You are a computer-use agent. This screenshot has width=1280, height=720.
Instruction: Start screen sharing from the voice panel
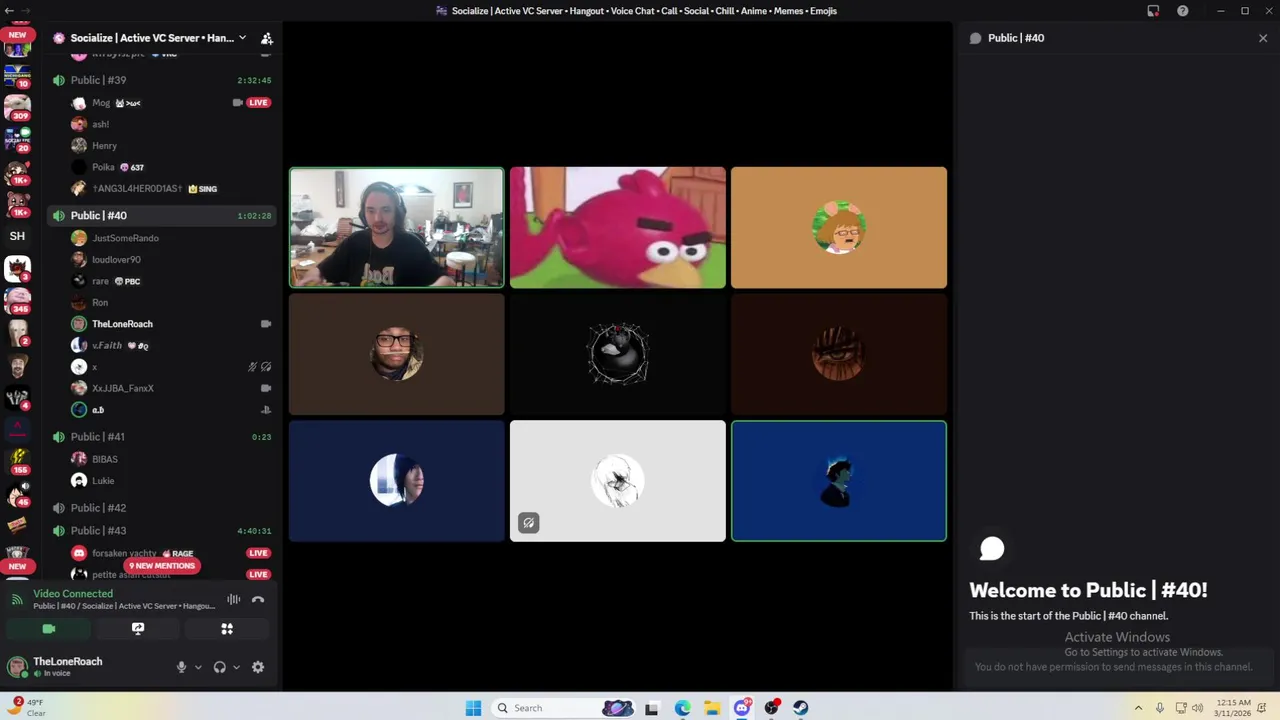pyautogui.click(x=138, y=629)
